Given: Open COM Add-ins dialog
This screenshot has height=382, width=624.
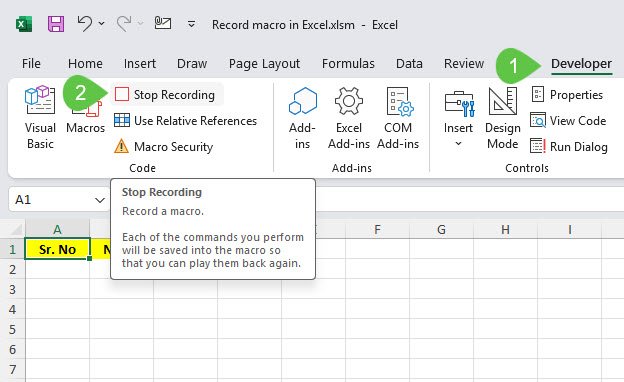Looking at the screenshot, I should click(x=398, y=118).
